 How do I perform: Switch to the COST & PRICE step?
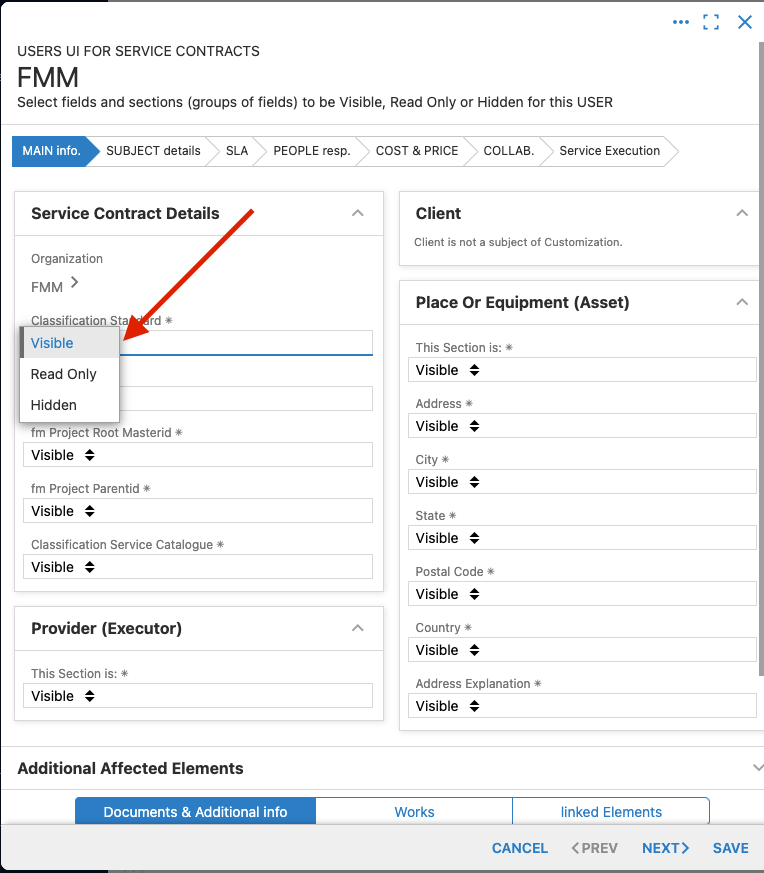[417, 151]
